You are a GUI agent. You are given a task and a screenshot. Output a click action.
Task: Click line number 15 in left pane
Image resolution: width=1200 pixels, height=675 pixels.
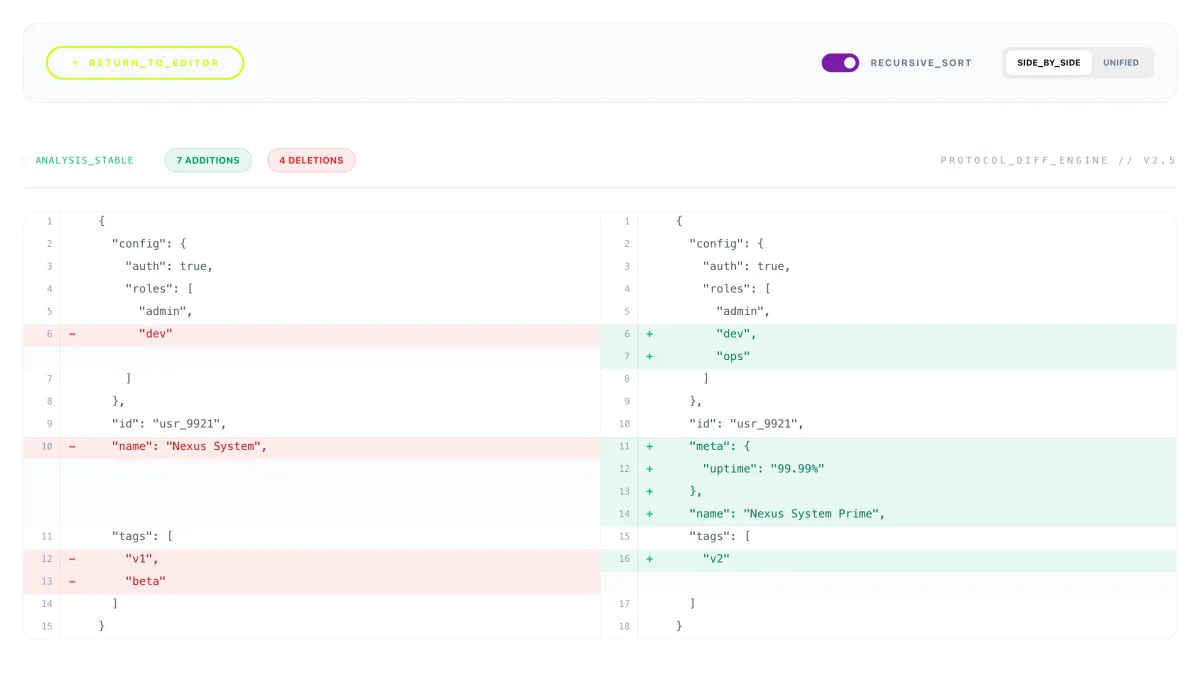47,626
